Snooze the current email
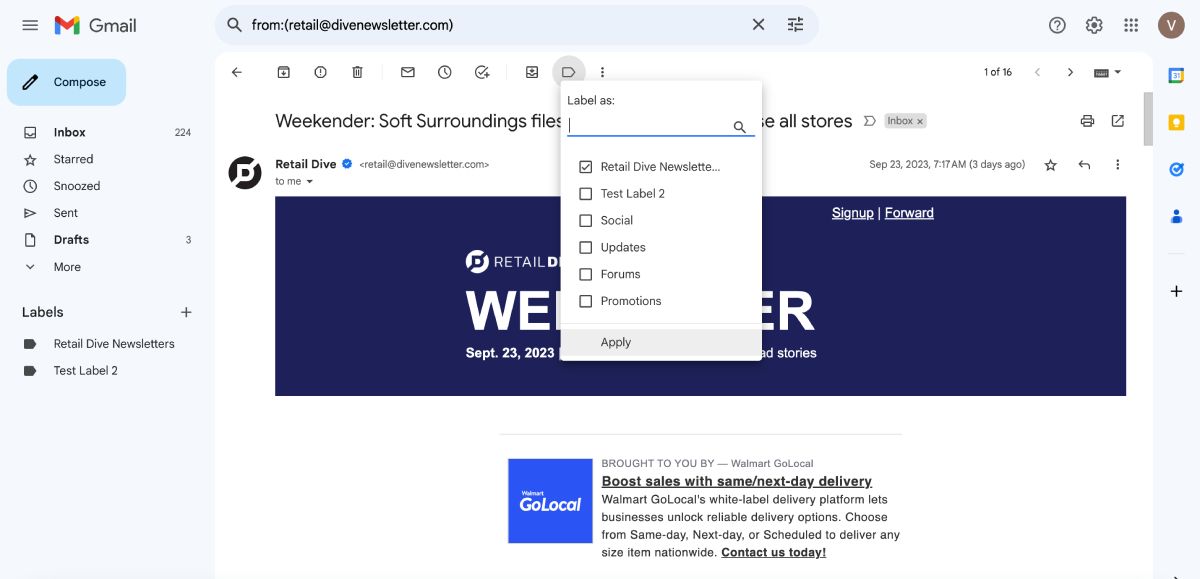The image size is (1200, 579). 445,71
